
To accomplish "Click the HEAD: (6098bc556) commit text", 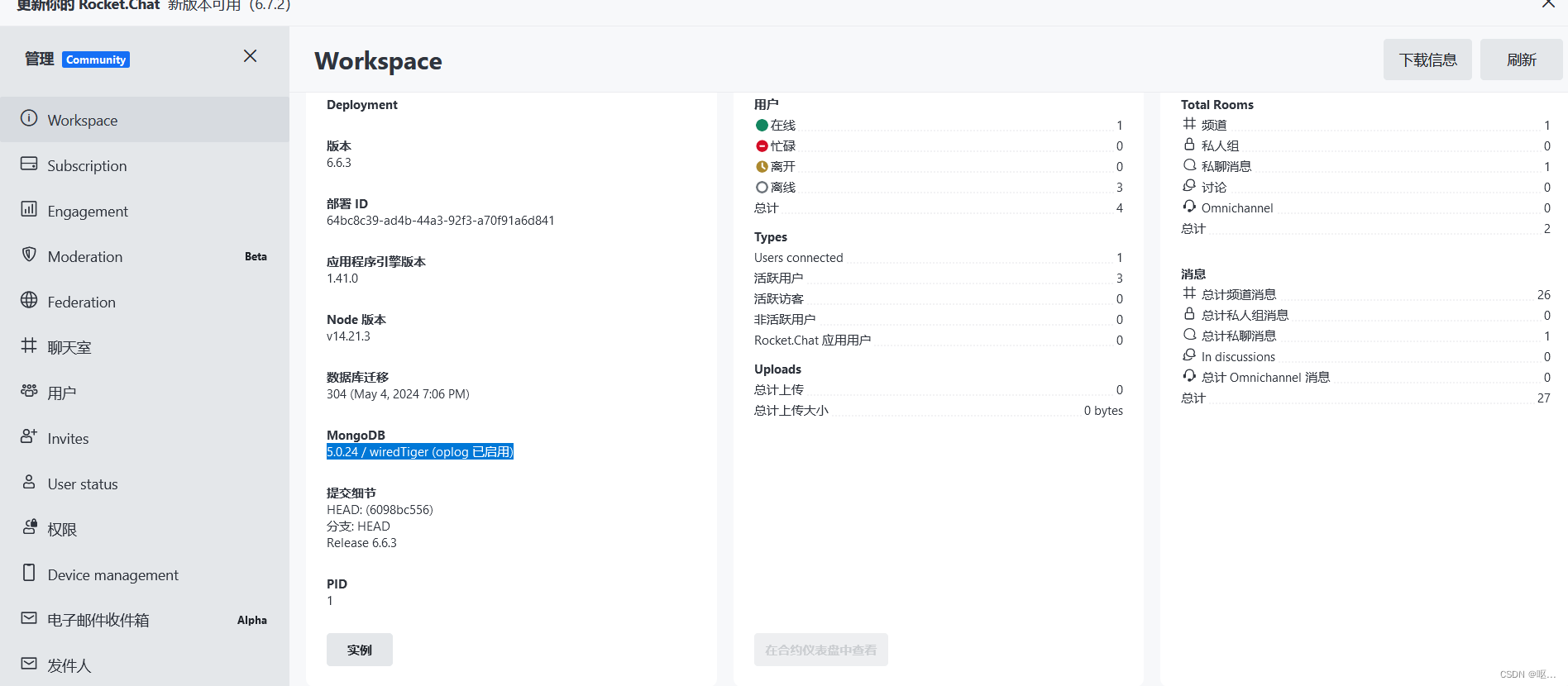I will (x=380, y=509).
